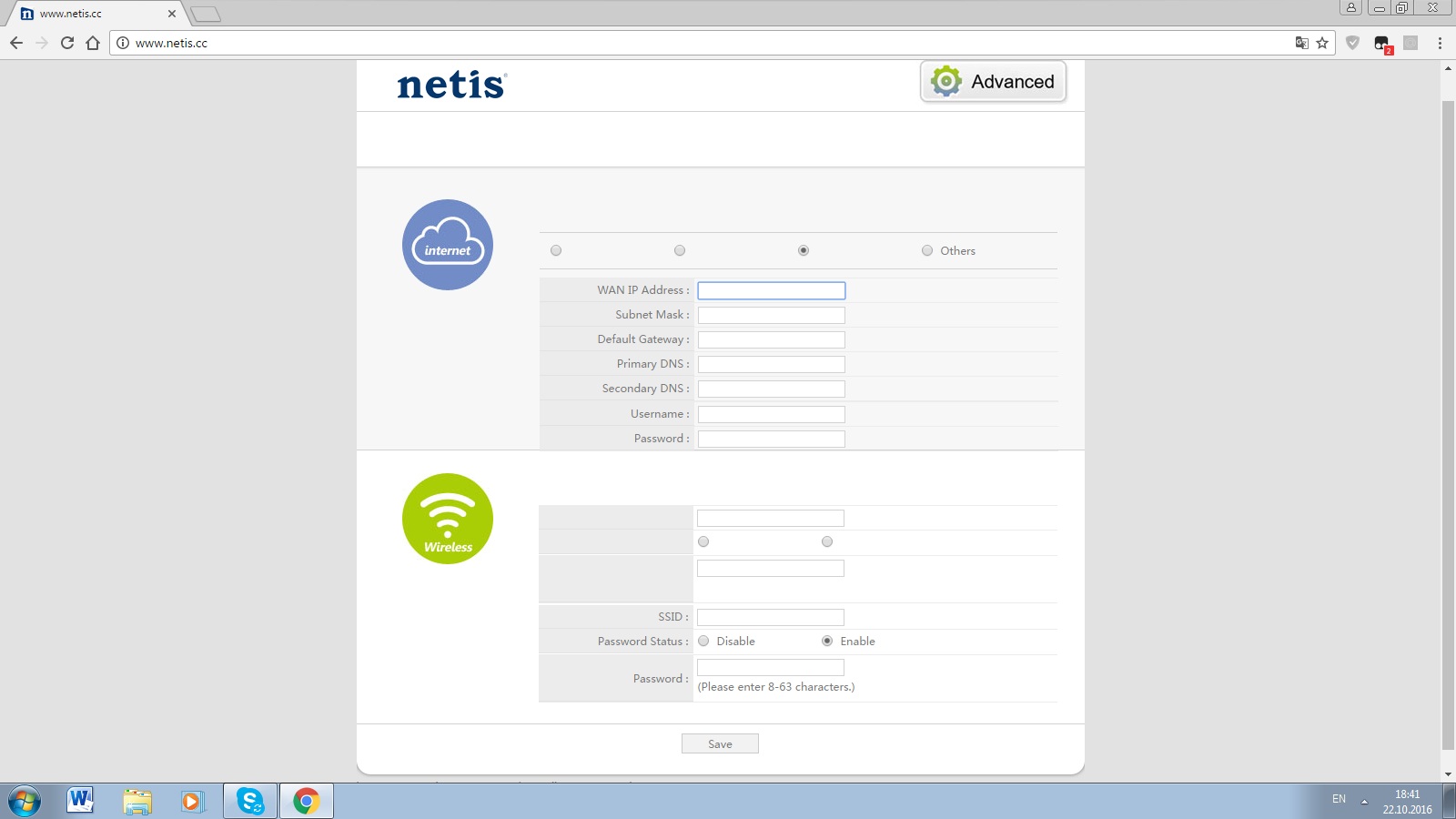
Task: Click the browser forward arrow
Action: click(41, 43)
